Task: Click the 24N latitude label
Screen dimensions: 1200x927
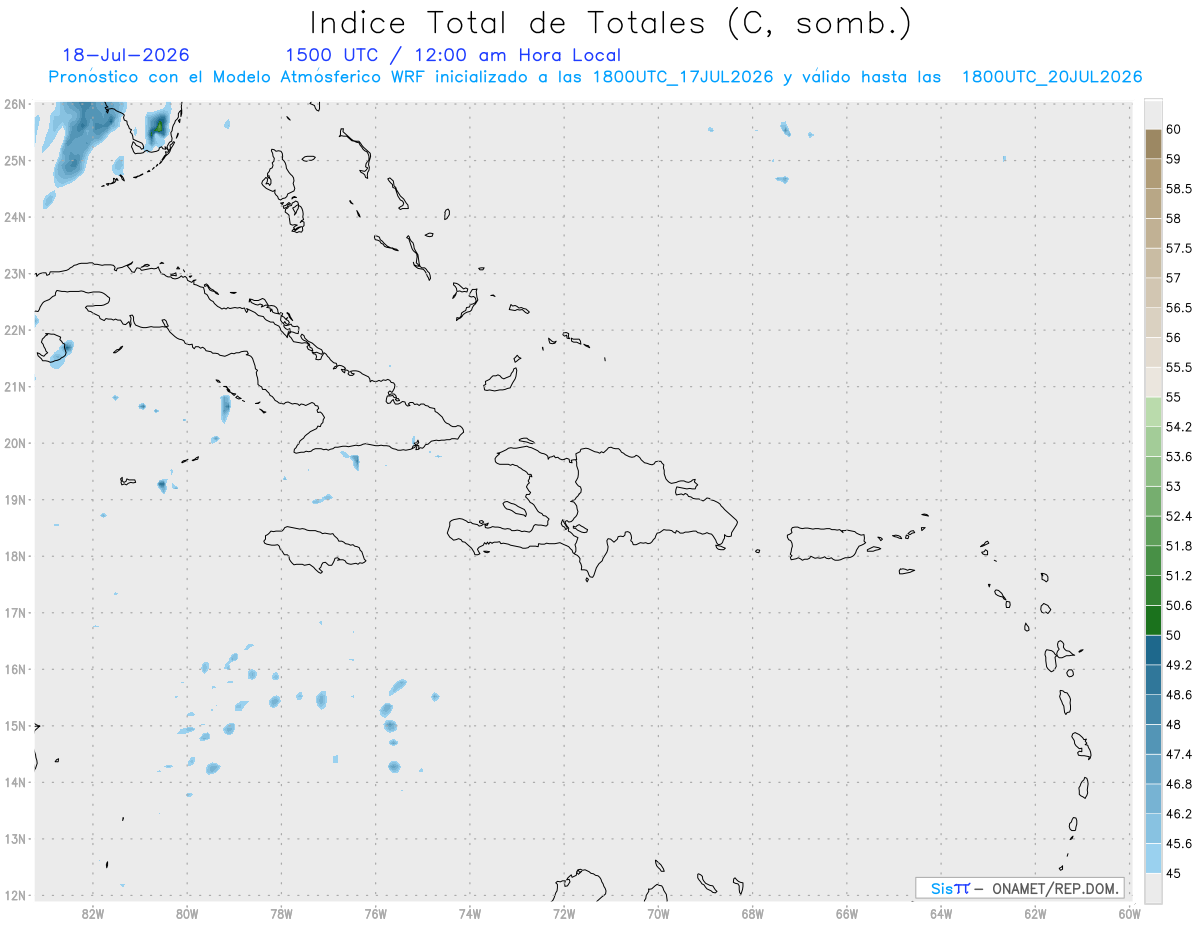Action: click(15, 217)
